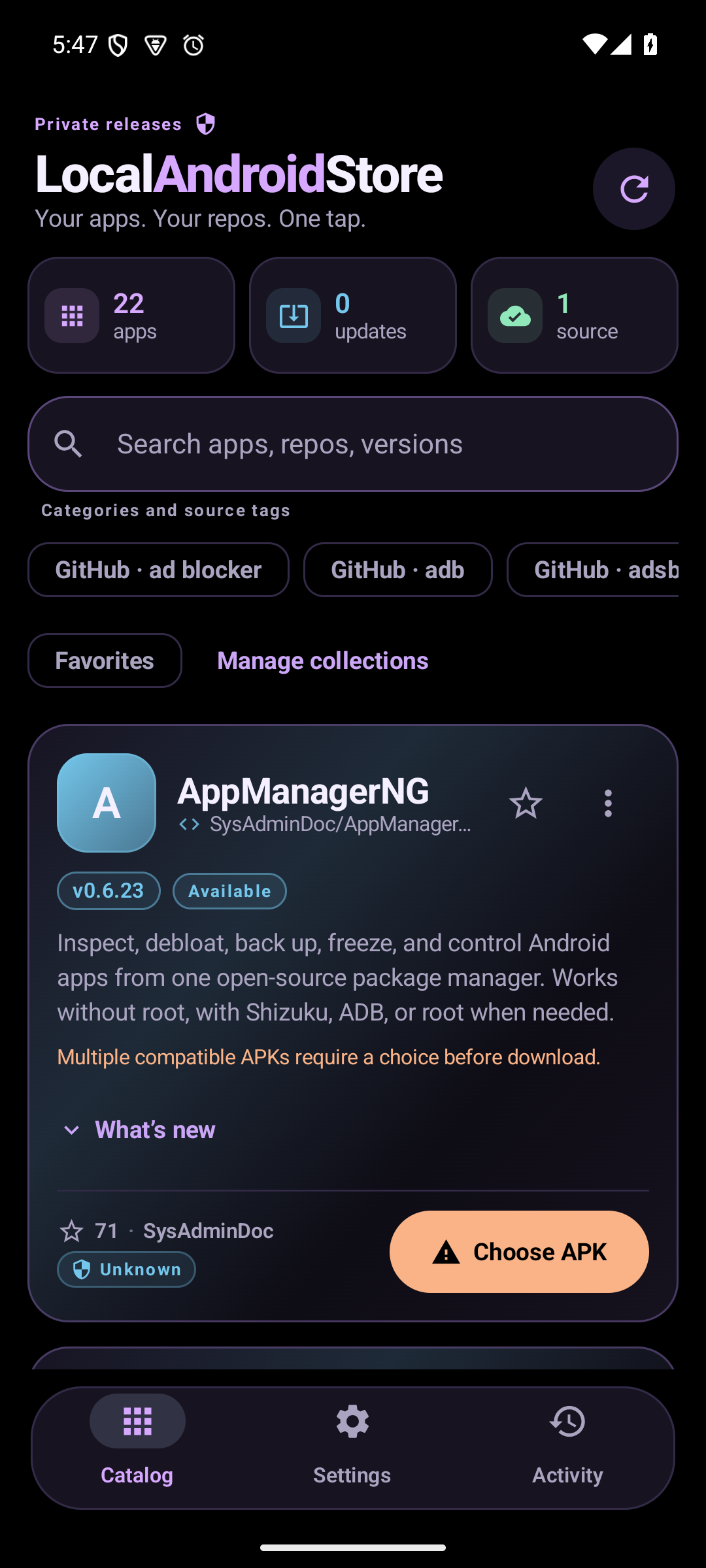Tap the cloud check icon in source card
The height and width of the screenshot is (1568, 706).
[x=515, y=316]
